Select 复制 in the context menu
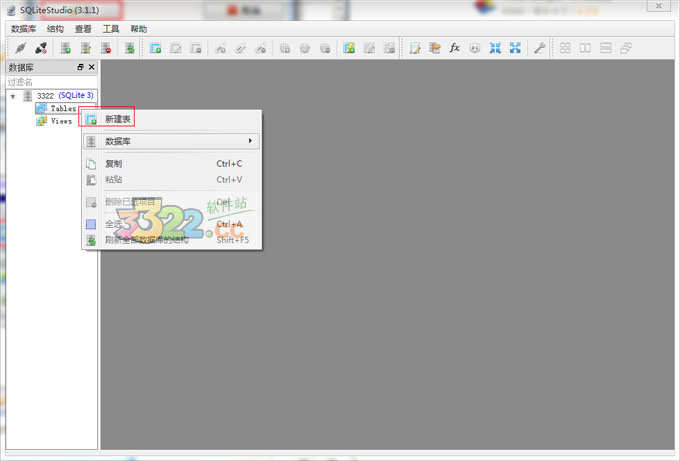 pyautogui.click(x=172, y=163)
